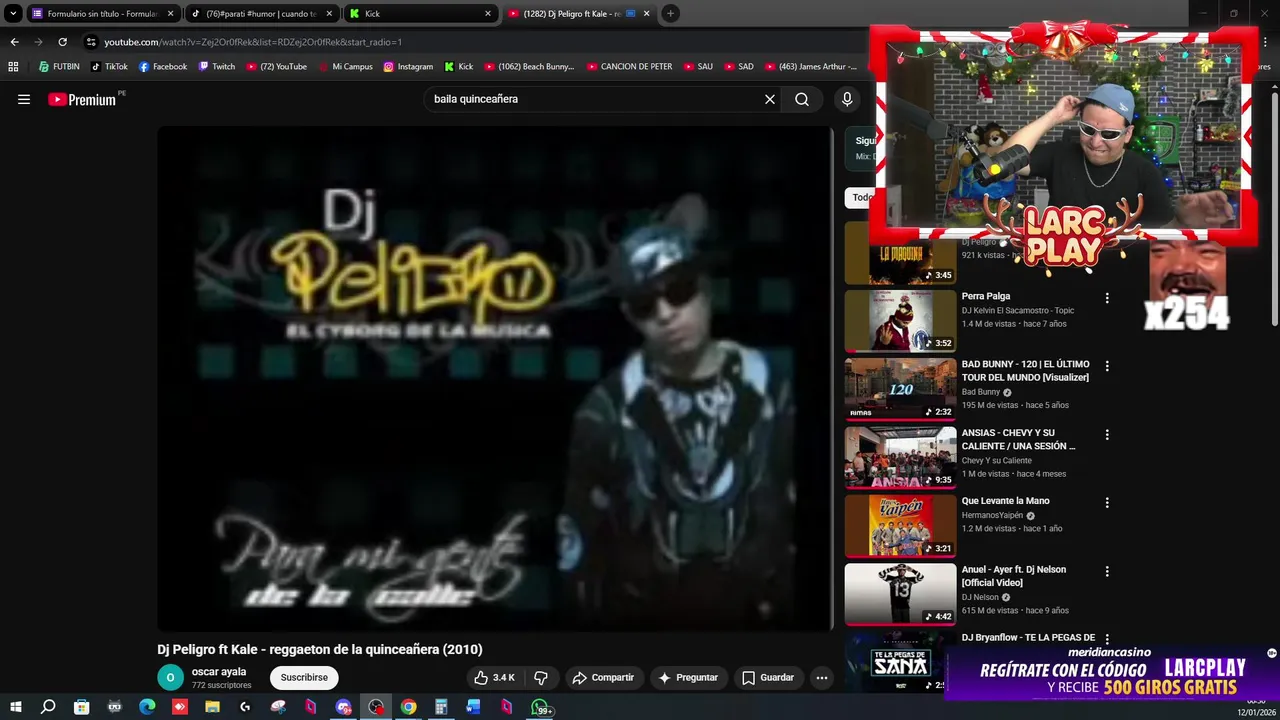Dislike the Dj Peligro video
The image size is (1280, 720).
pos(541,677)
